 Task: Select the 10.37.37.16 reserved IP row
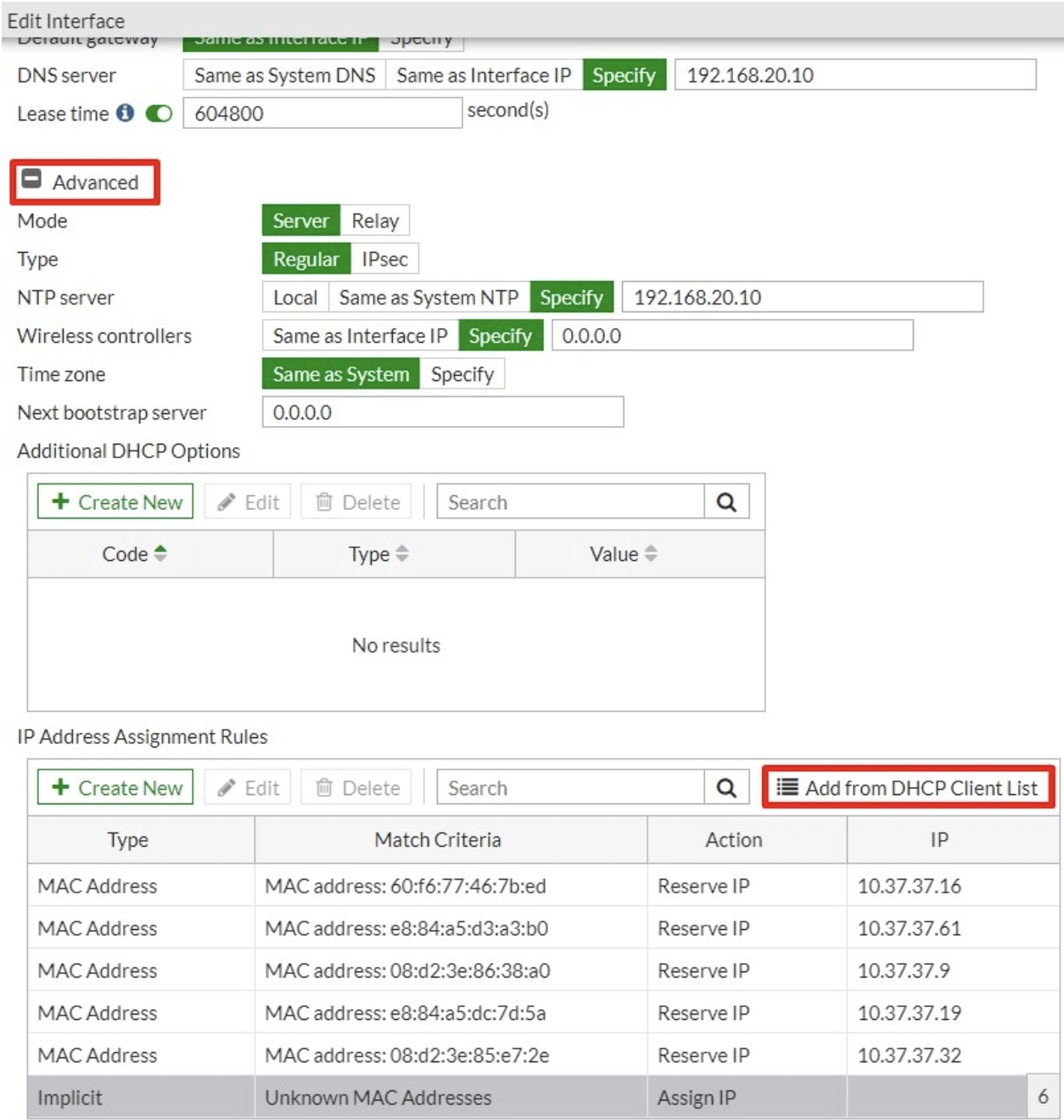543,886
